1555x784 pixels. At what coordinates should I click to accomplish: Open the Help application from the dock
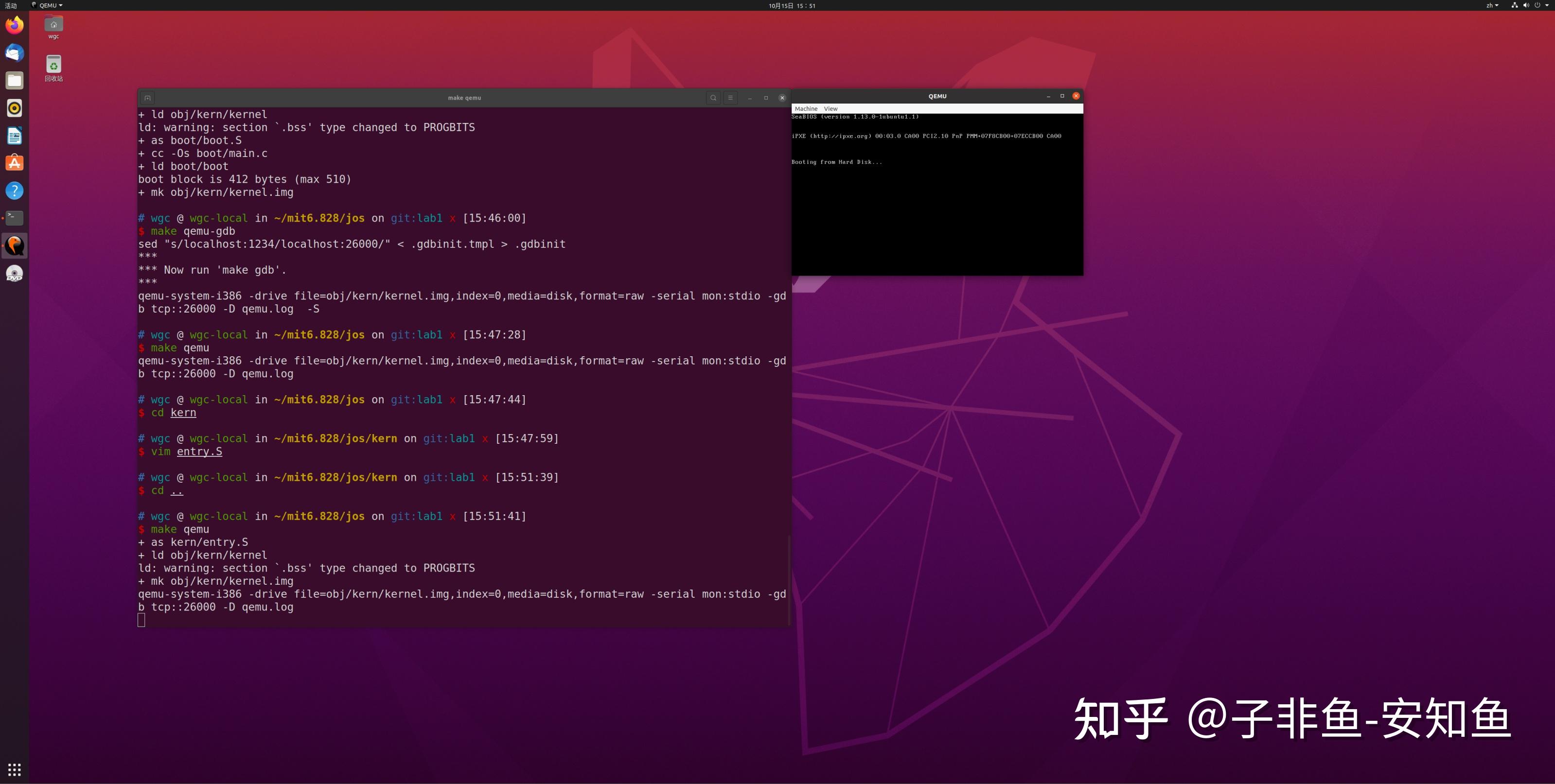tap(15, 190)
